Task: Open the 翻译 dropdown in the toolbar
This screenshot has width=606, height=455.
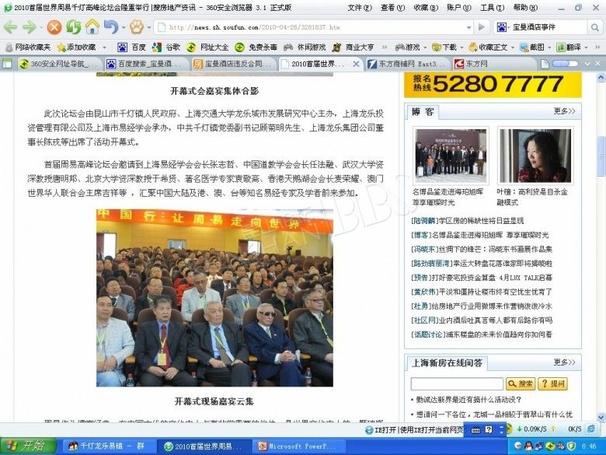Action: pos(571,46)
